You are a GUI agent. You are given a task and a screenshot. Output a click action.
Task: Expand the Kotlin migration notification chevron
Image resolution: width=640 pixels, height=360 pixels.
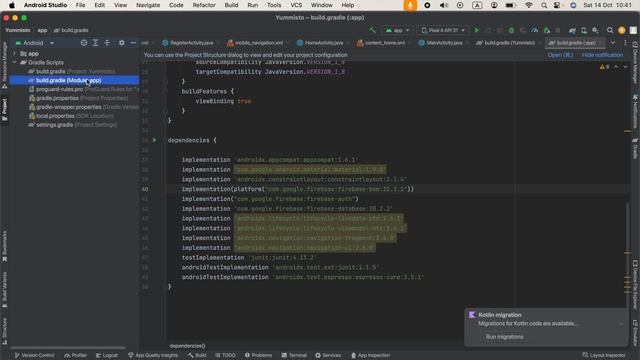tap(620, 324)
